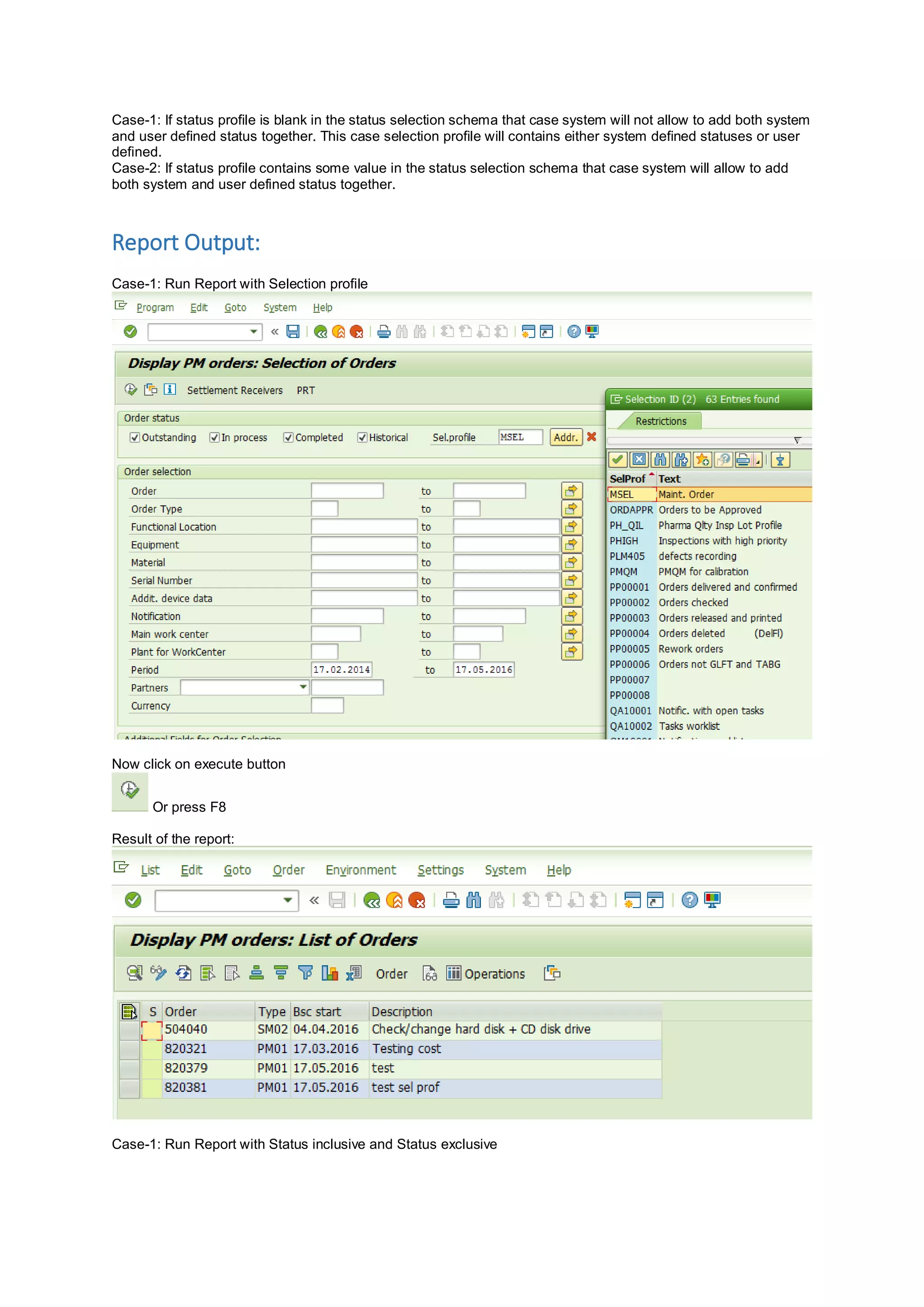924x1307 pixels.
Task: Click the Functional Location from field
Action: coord(364,527)
